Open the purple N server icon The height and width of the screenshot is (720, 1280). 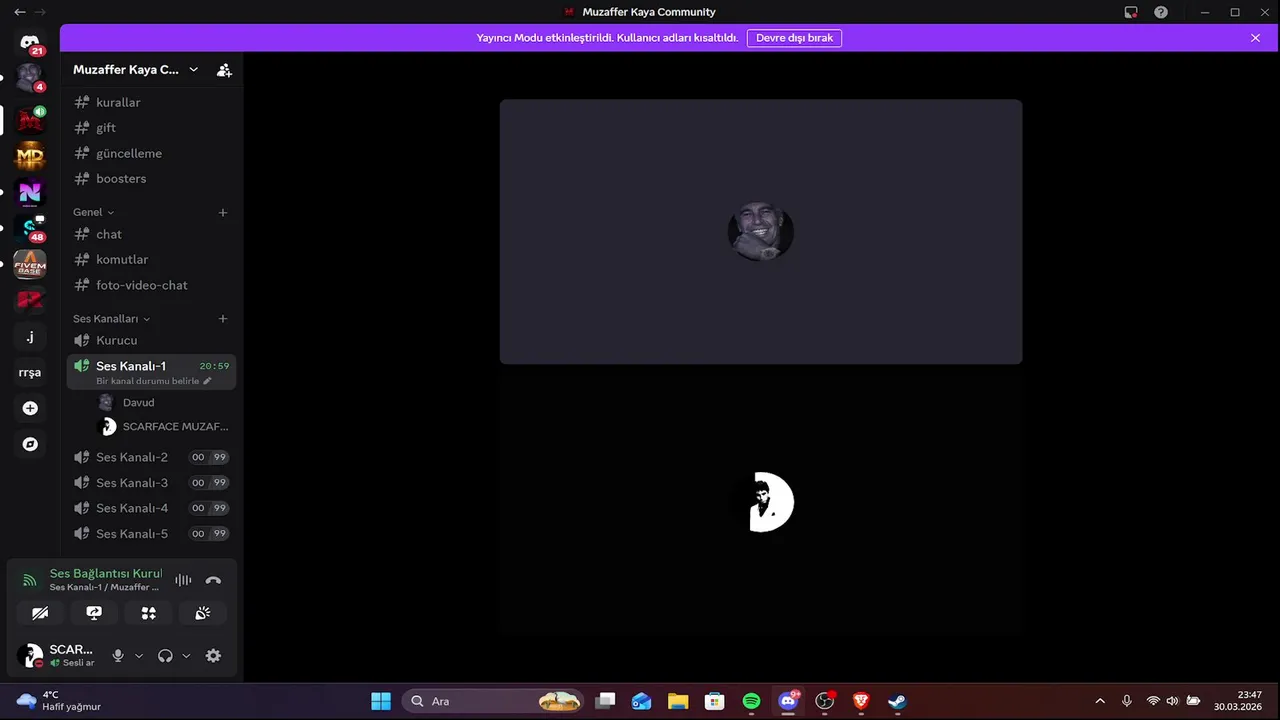(30, 192)
